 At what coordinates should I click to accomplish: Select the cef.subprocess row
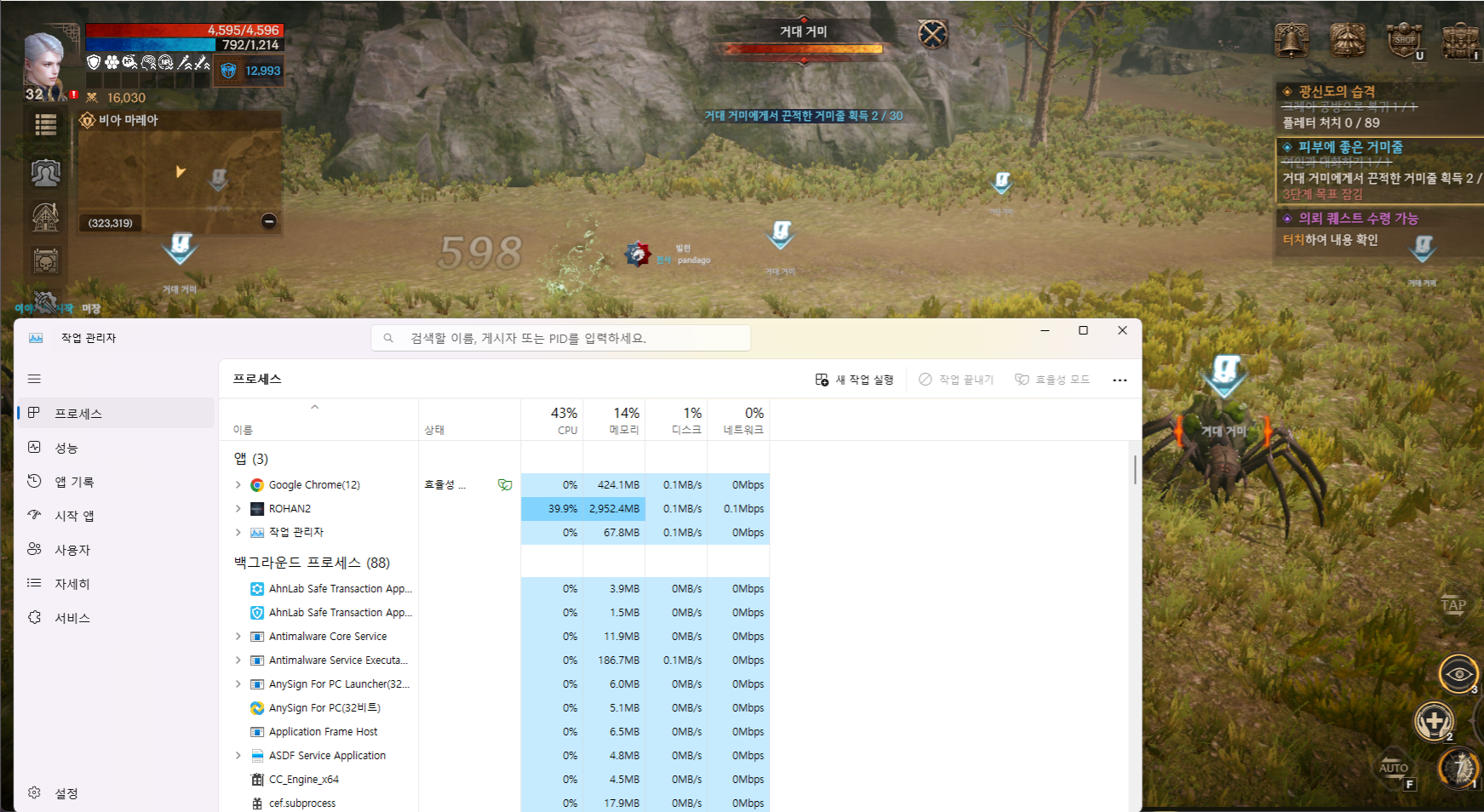[494, 802]
